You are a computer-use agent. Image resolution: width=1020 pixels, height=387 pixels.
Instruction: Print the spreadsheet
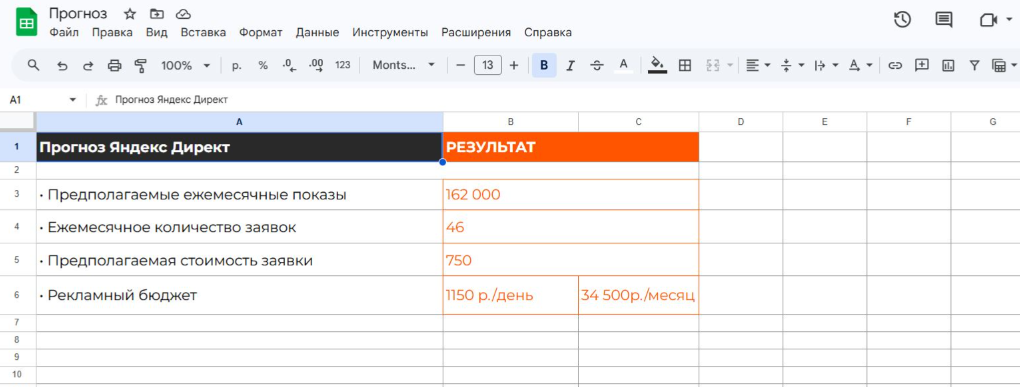coord(114,65)
